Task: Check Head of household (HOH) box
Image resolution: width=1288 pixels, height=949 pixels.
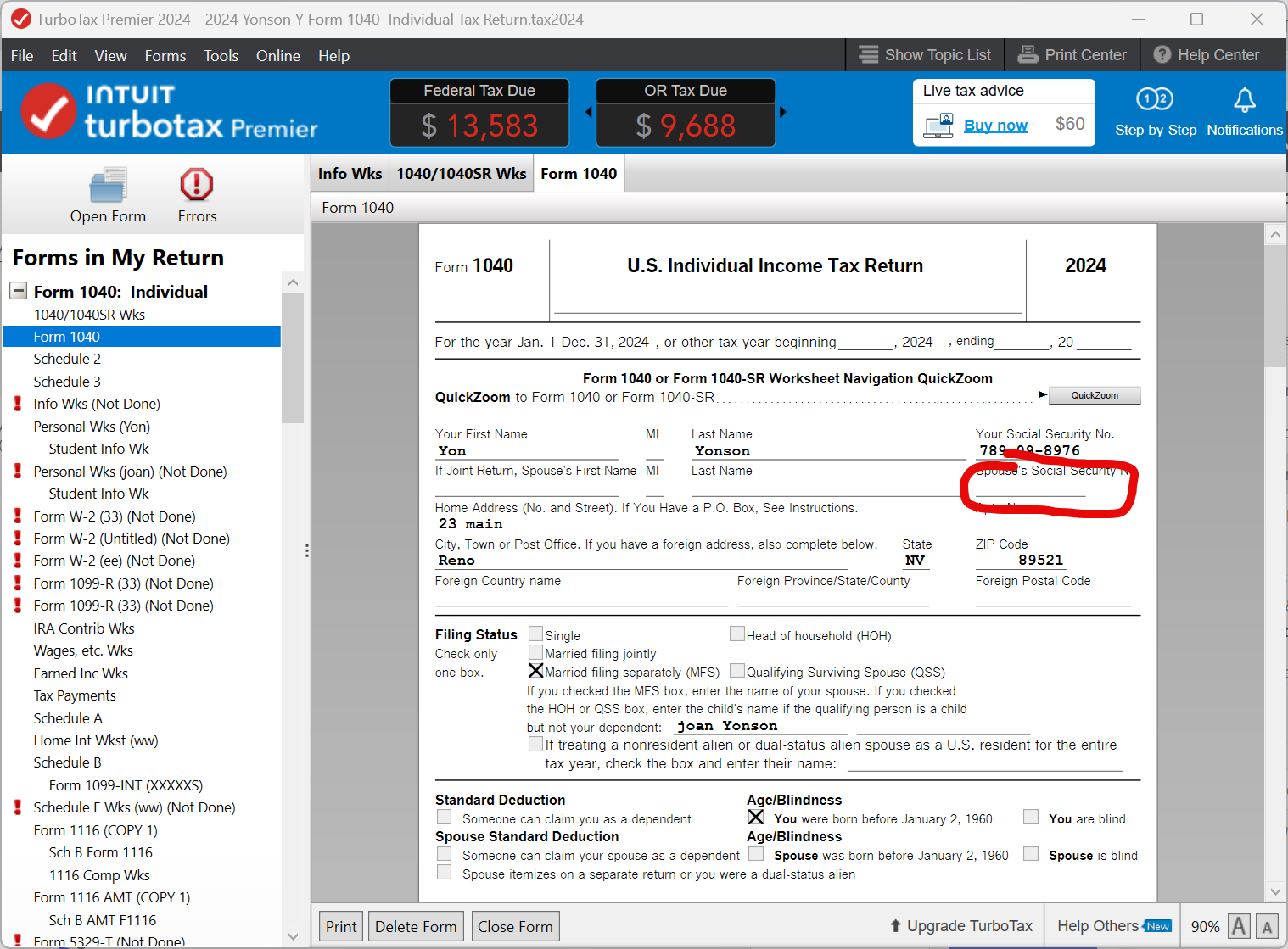Action: (737, 634)
